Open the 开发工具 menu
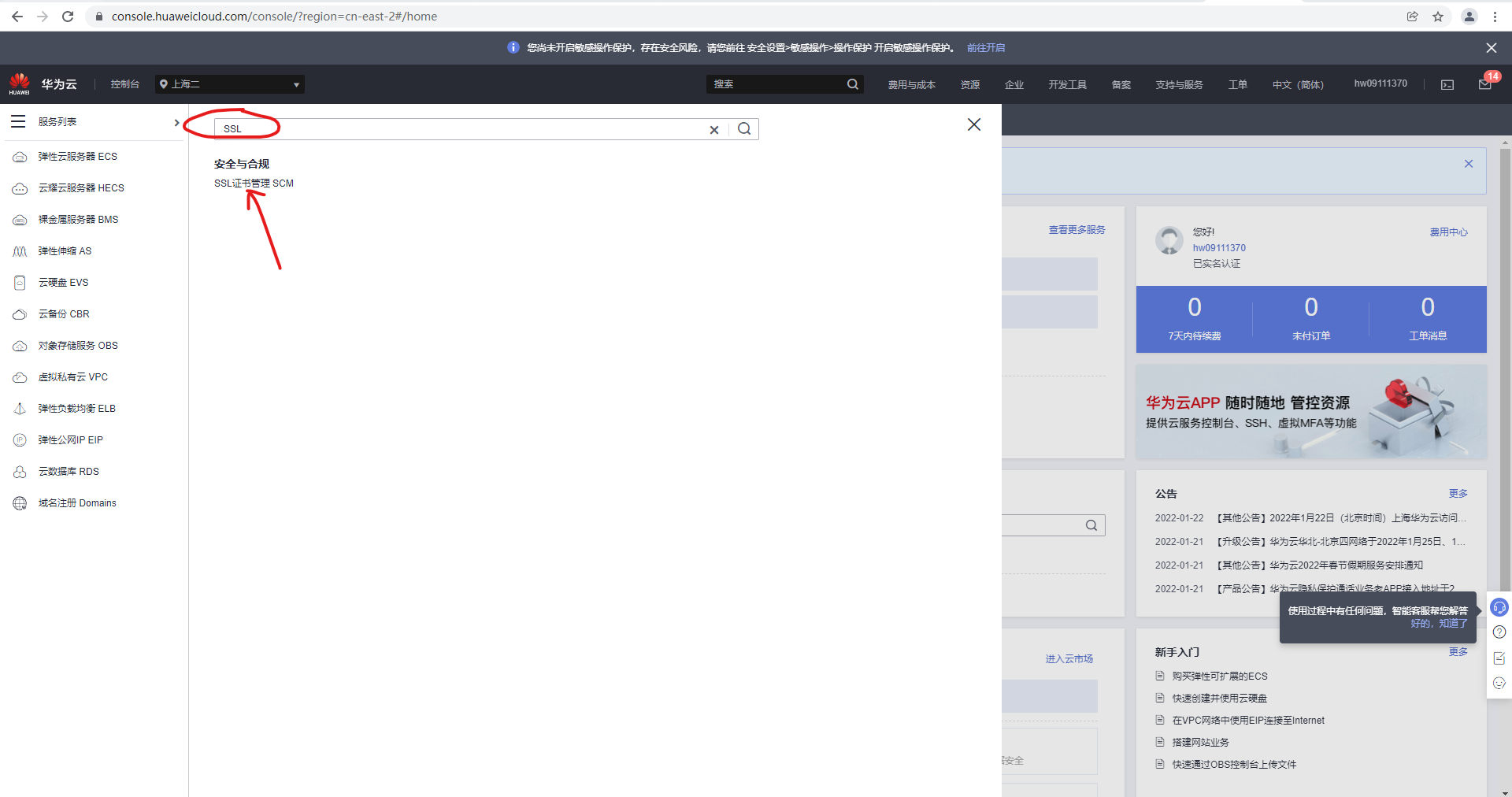The height and width of the screenshot is (797, 1512). (1067, 85)
